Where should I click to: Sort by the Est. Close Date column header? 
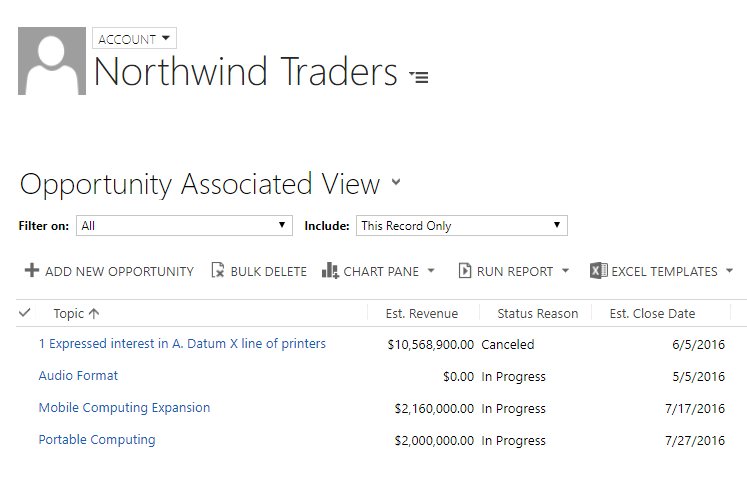(x=653, y=313)
